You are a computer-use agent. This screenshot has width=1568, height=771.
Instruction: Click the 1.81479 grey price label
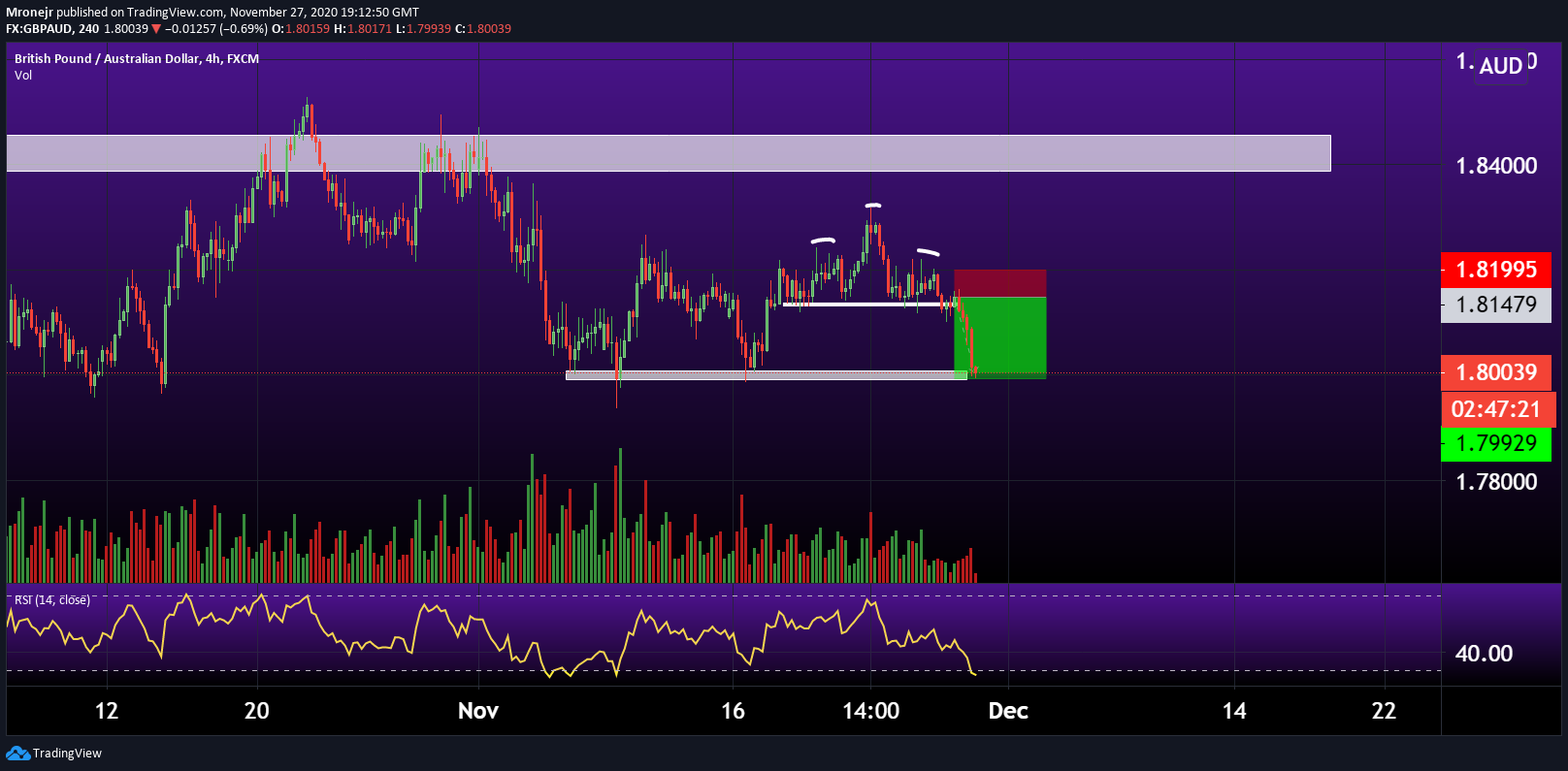1496,305
